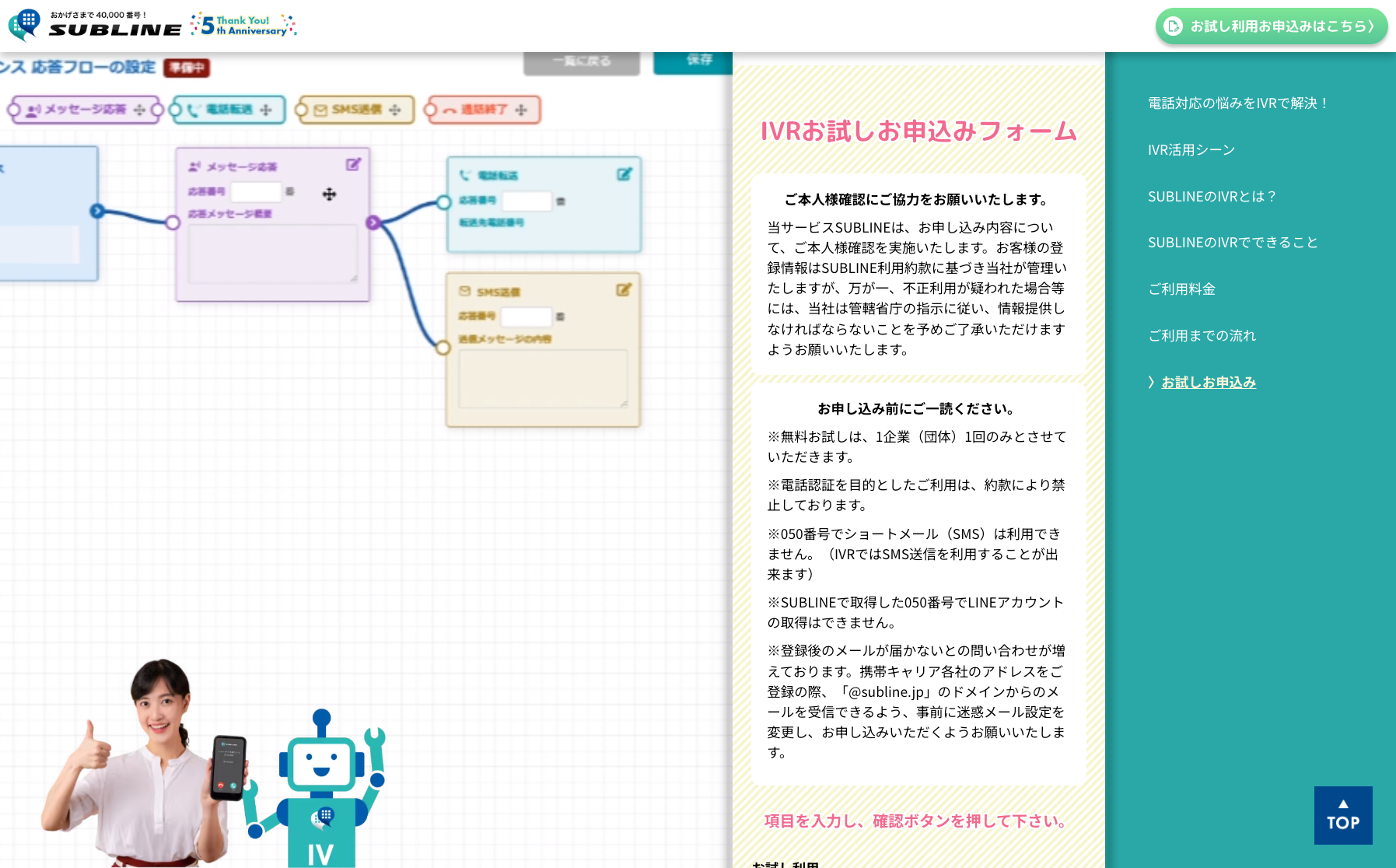Jump back to TOP of page

click(x=1343, y=815)
